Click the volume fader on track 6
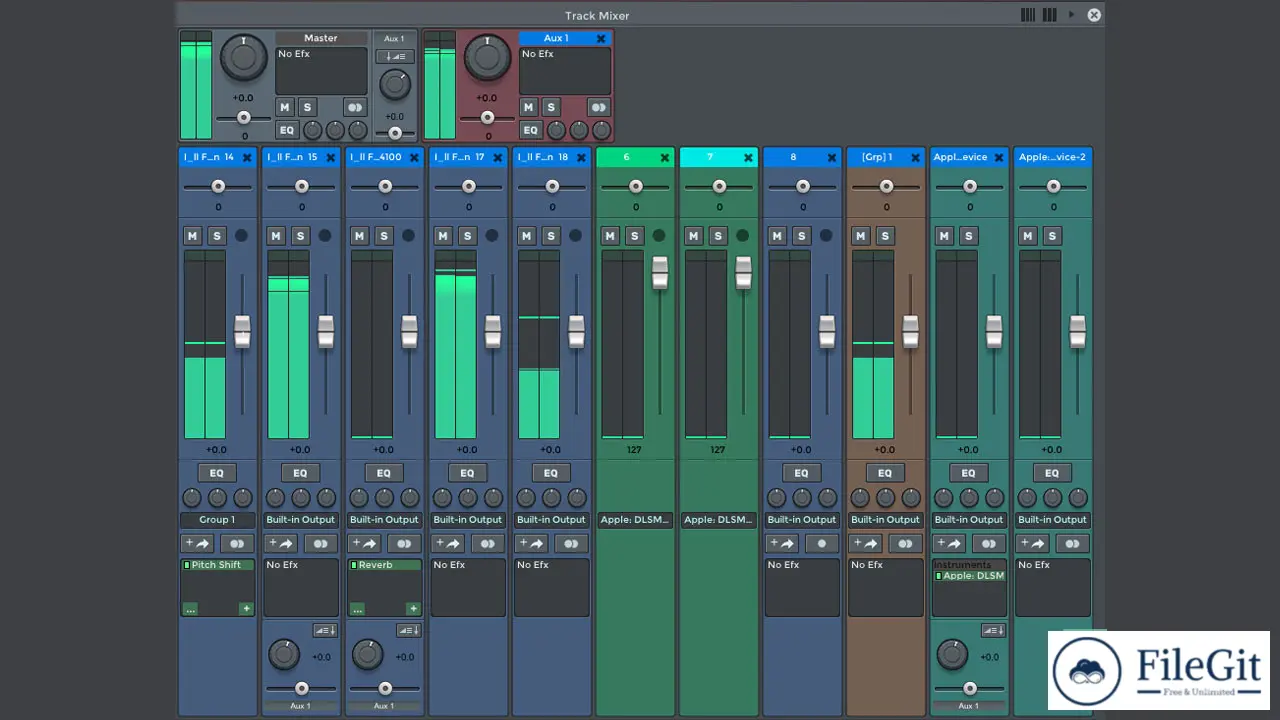Screen dimensions: 1280x720 click(x=659, y=273)
